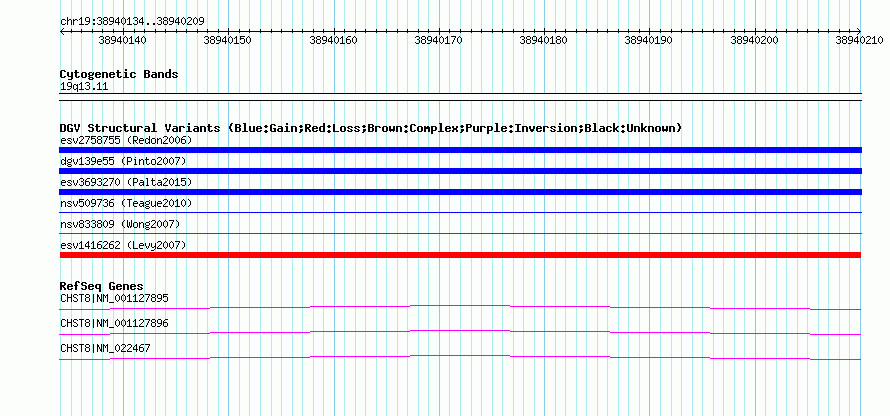Screen dimensions: 890x416
Task: Open variant nsv509736 (Teague2010) label
Action: tap(126, 203)
